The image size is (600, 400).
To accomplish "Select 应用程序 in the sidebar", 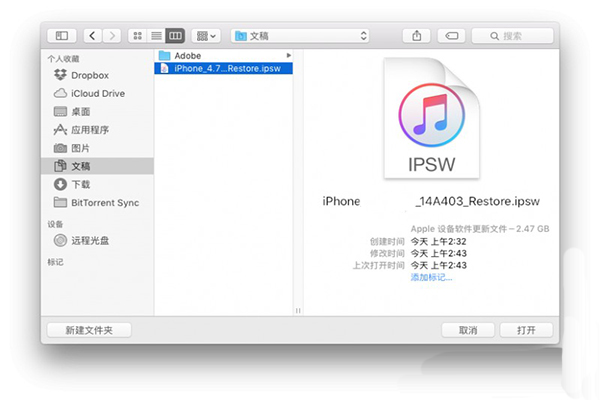I will tap(97, 130).
